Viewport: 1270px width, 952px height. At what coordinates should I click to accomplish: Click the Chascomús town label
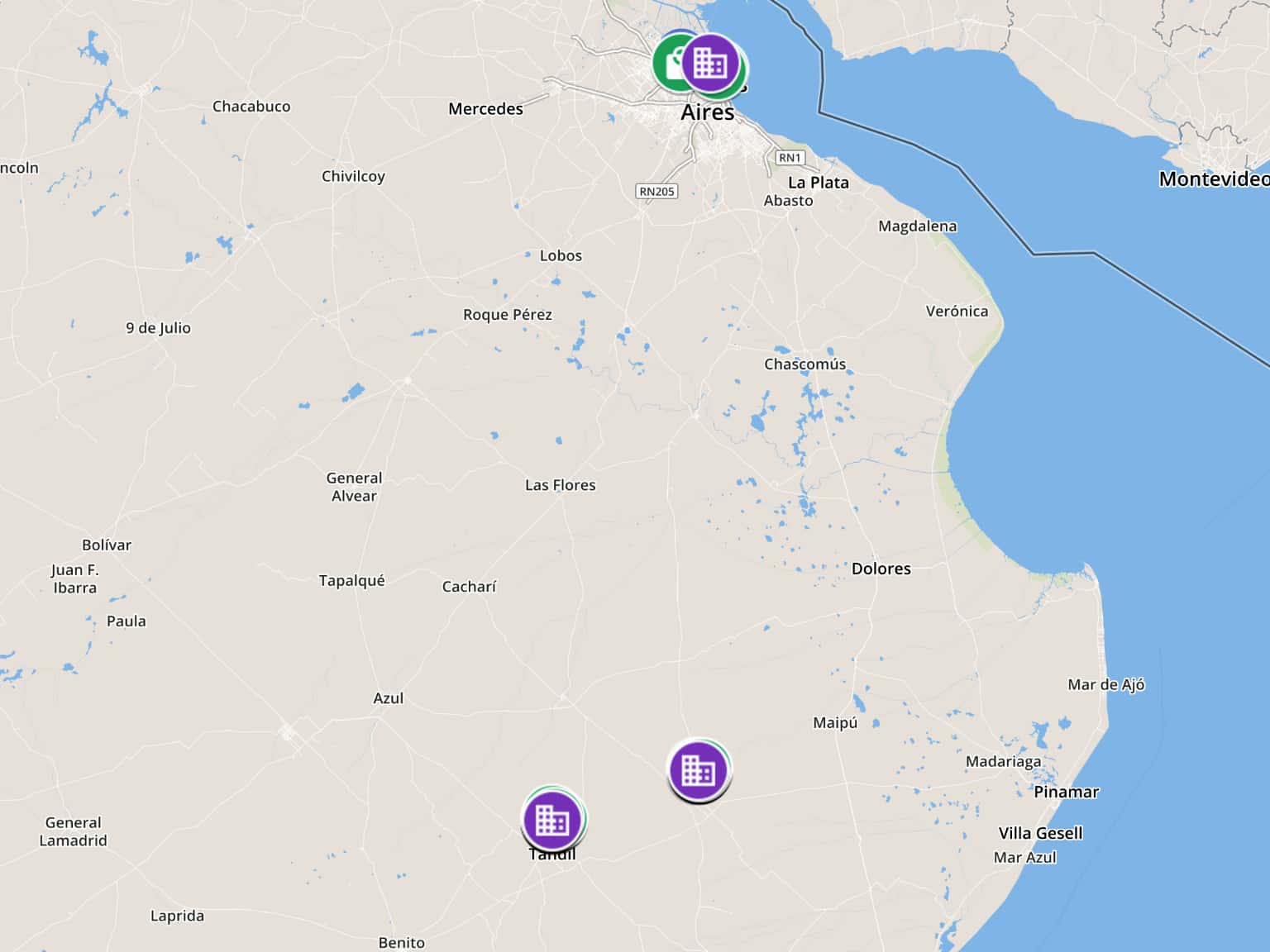pos(804,364)
